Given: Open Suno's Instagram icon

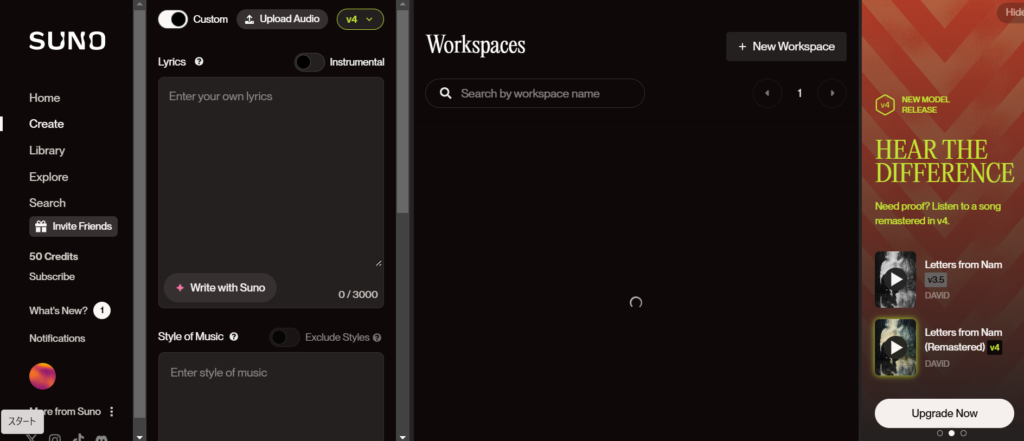Looking at the screenshot, I should coord(55,438).
